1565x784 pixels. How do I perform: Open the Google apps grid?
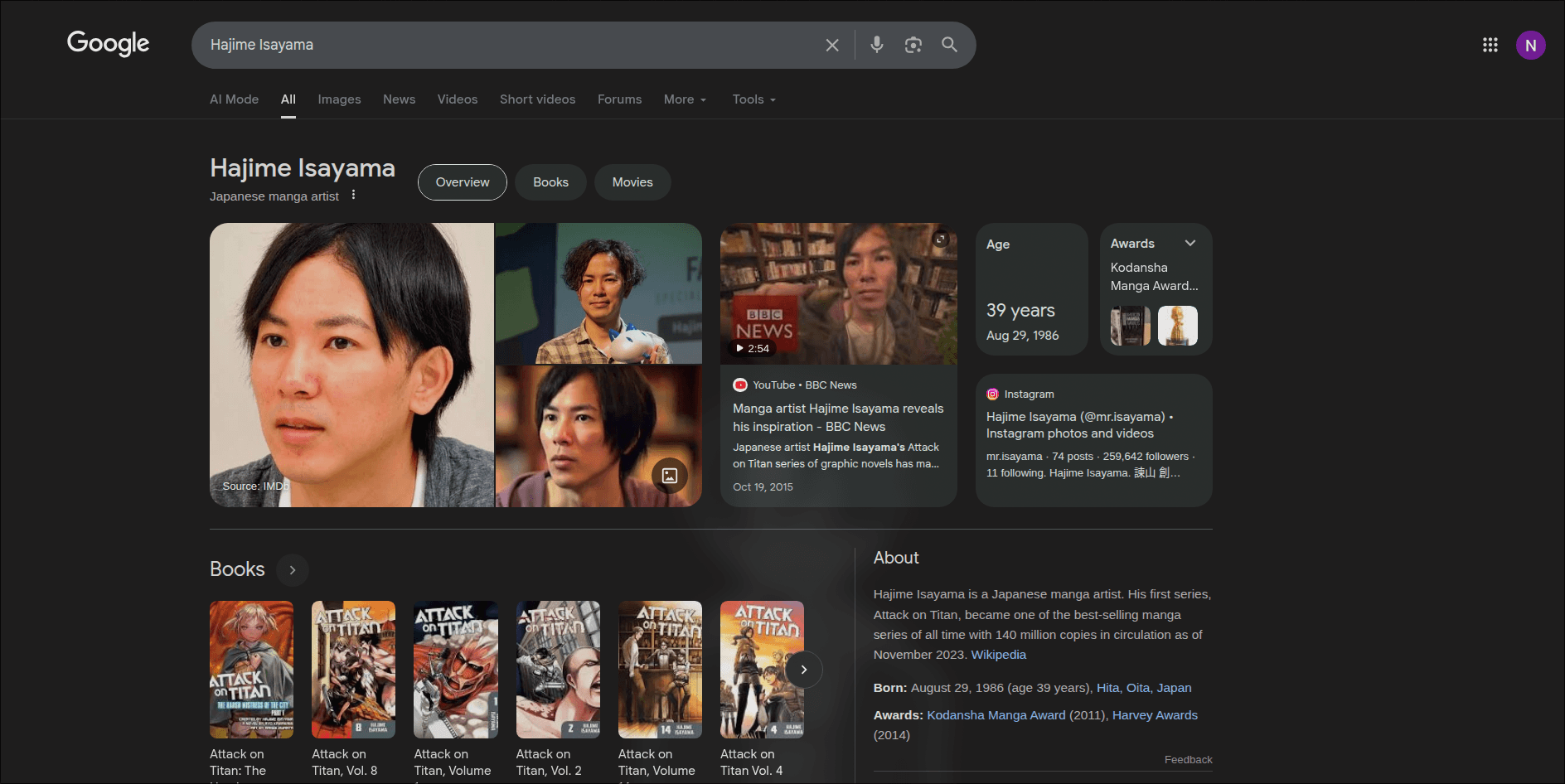1490,45
